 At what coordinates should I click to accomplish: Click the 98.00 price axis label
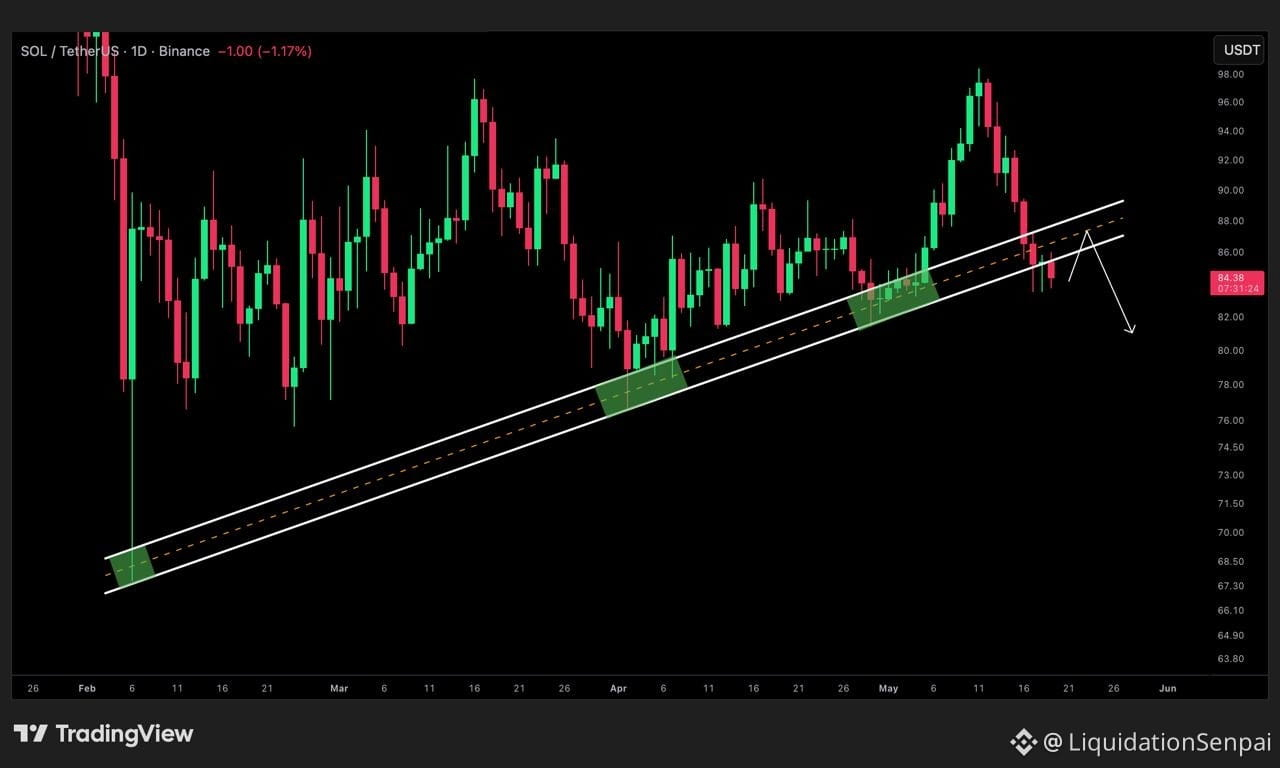click(1230, 74)
